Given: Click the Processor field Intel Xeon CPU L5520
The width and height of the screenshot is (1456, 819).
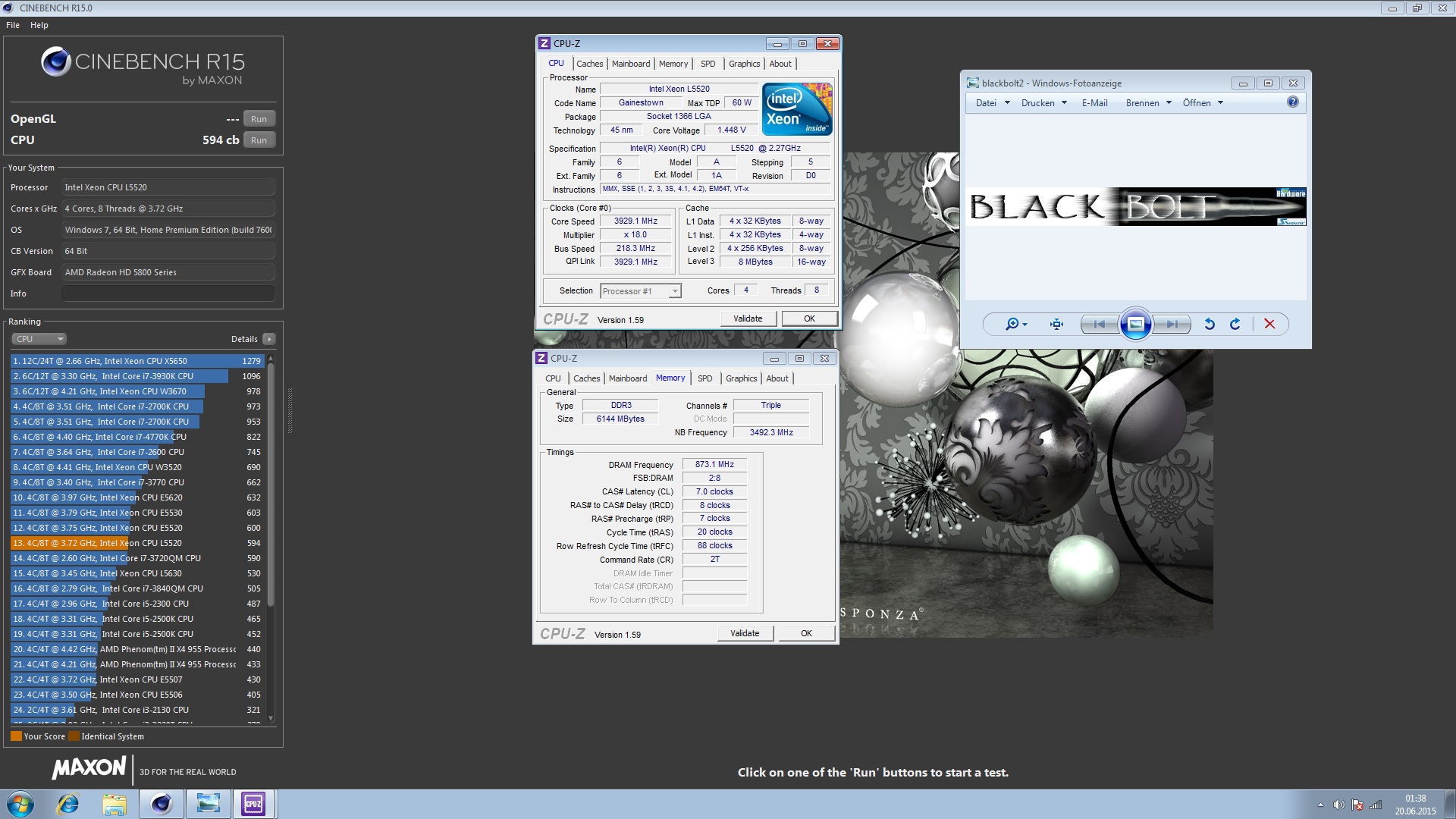Looking at the screenshot, I should tap(168, 187).
